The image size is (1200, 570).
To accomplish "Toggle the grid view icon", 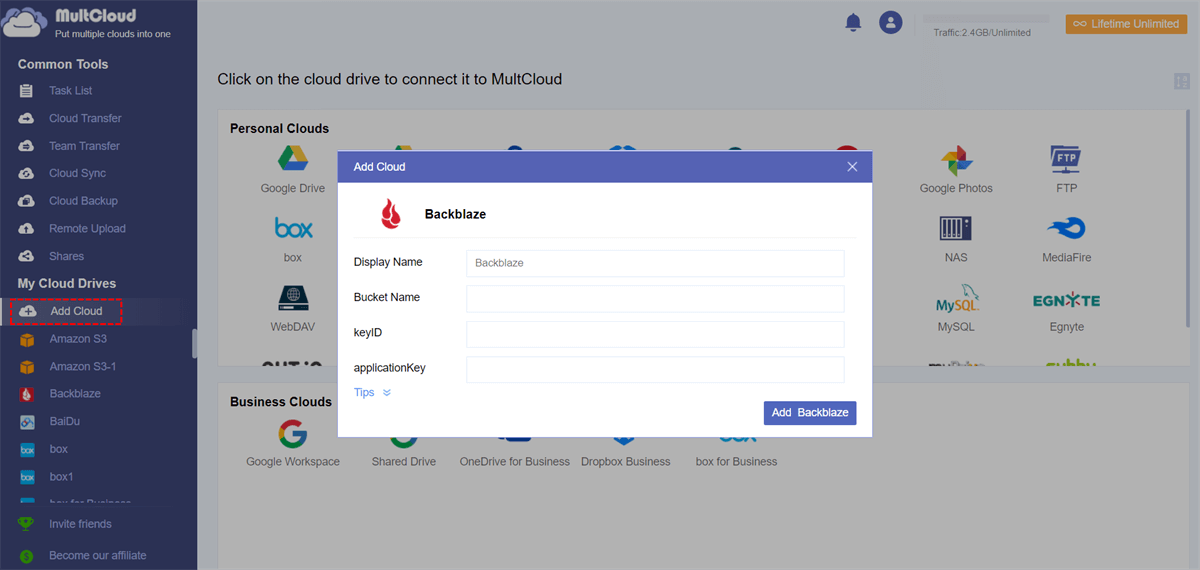I will point(1181,82).
